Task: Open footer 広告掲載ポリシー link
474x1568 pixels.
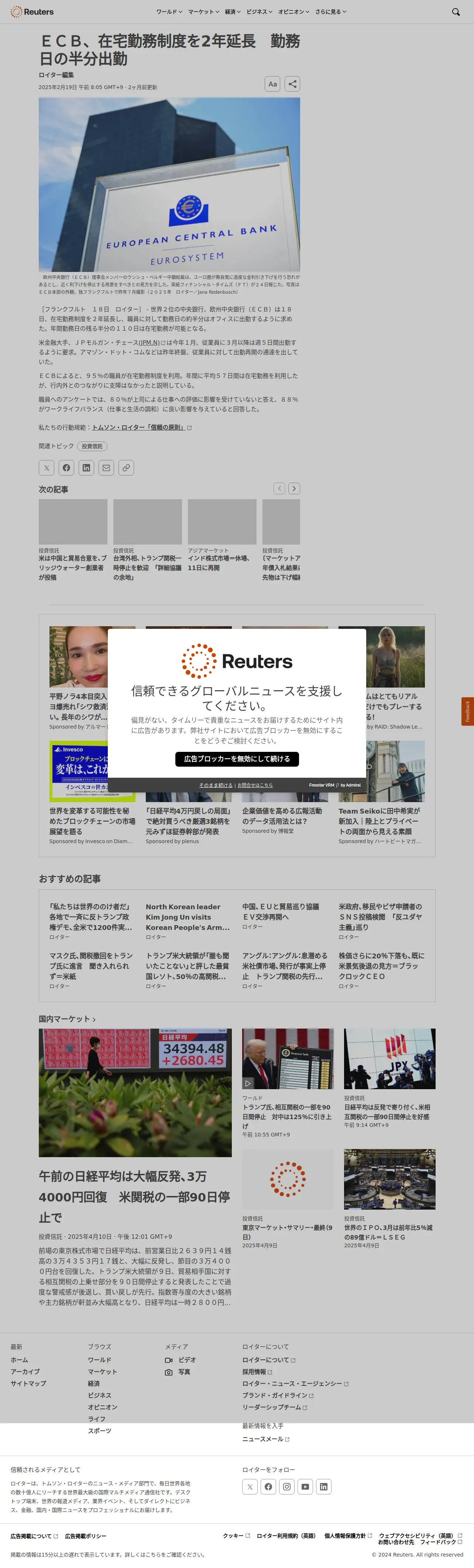Action: point(86,1536)
